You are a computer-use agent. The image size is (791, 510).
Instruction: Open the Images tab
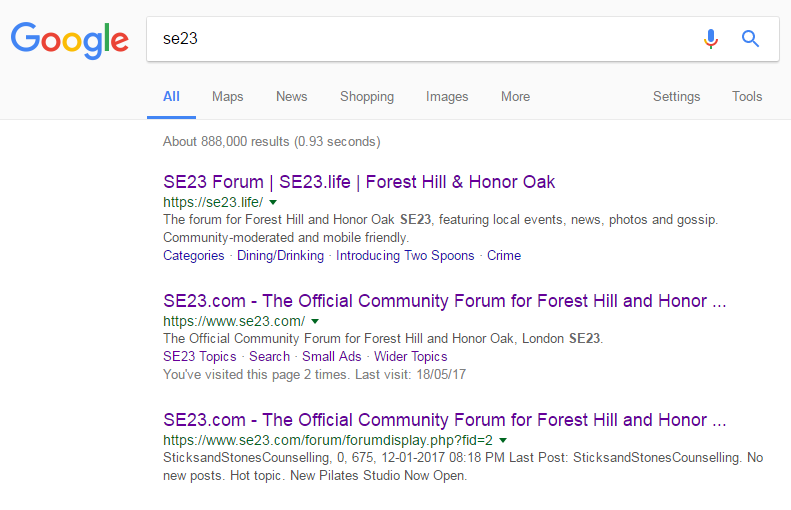(447, 97)
